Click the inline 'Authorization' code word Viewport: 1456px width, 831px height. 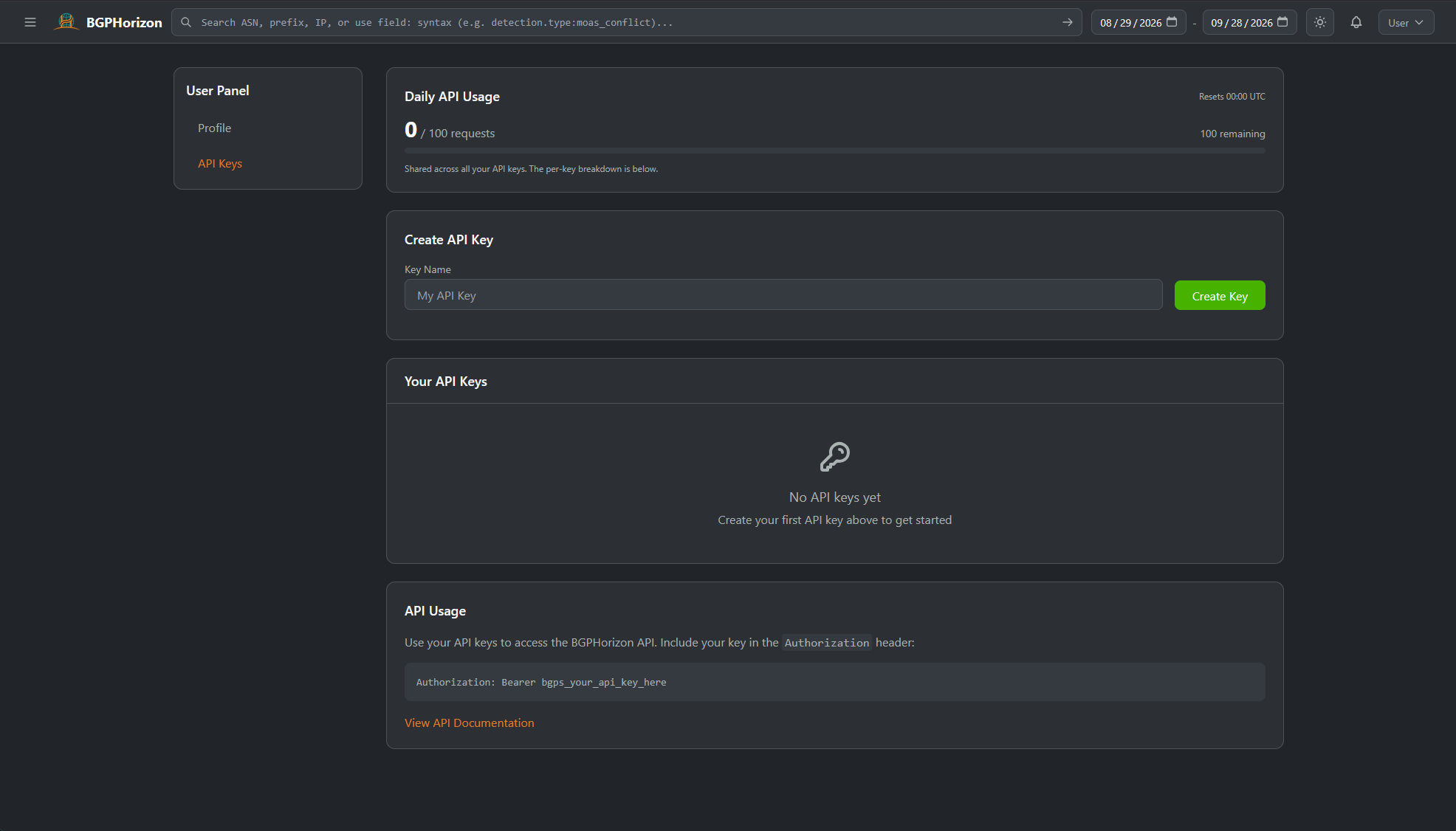pos(827,643)
